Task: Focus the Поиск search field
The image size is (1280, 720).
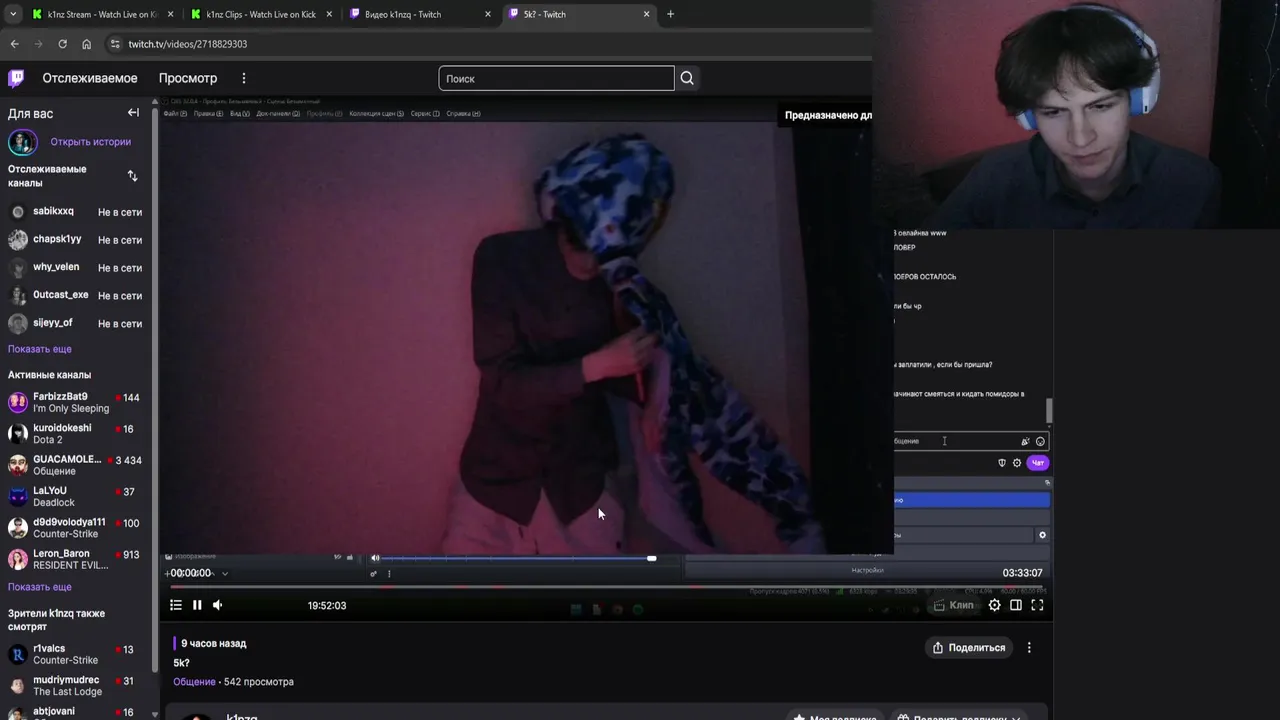Action: coord(556,78)
